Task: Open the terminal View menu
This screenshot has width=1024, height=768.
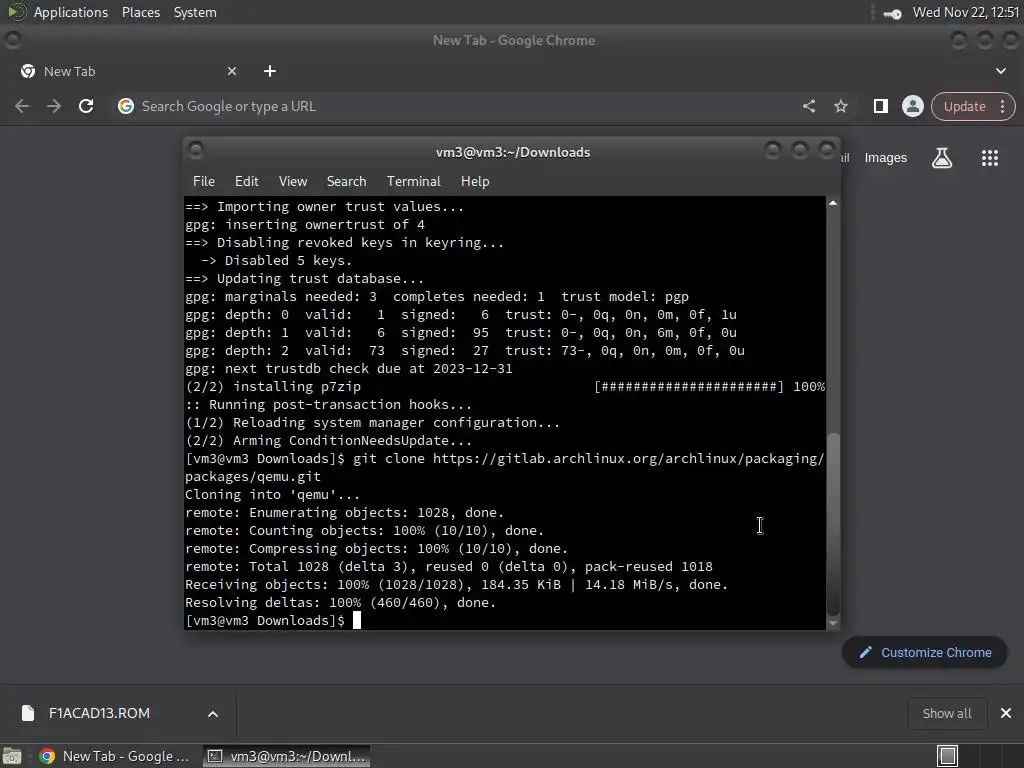Action: coord(293,182)
